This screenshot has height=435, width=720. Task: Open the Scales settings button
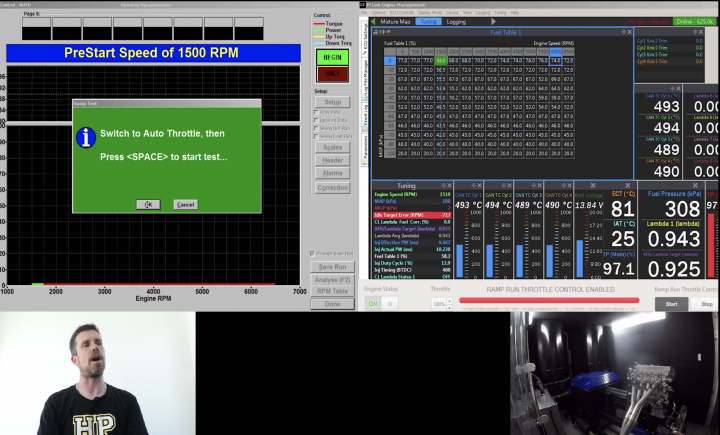tap(332, 147)
